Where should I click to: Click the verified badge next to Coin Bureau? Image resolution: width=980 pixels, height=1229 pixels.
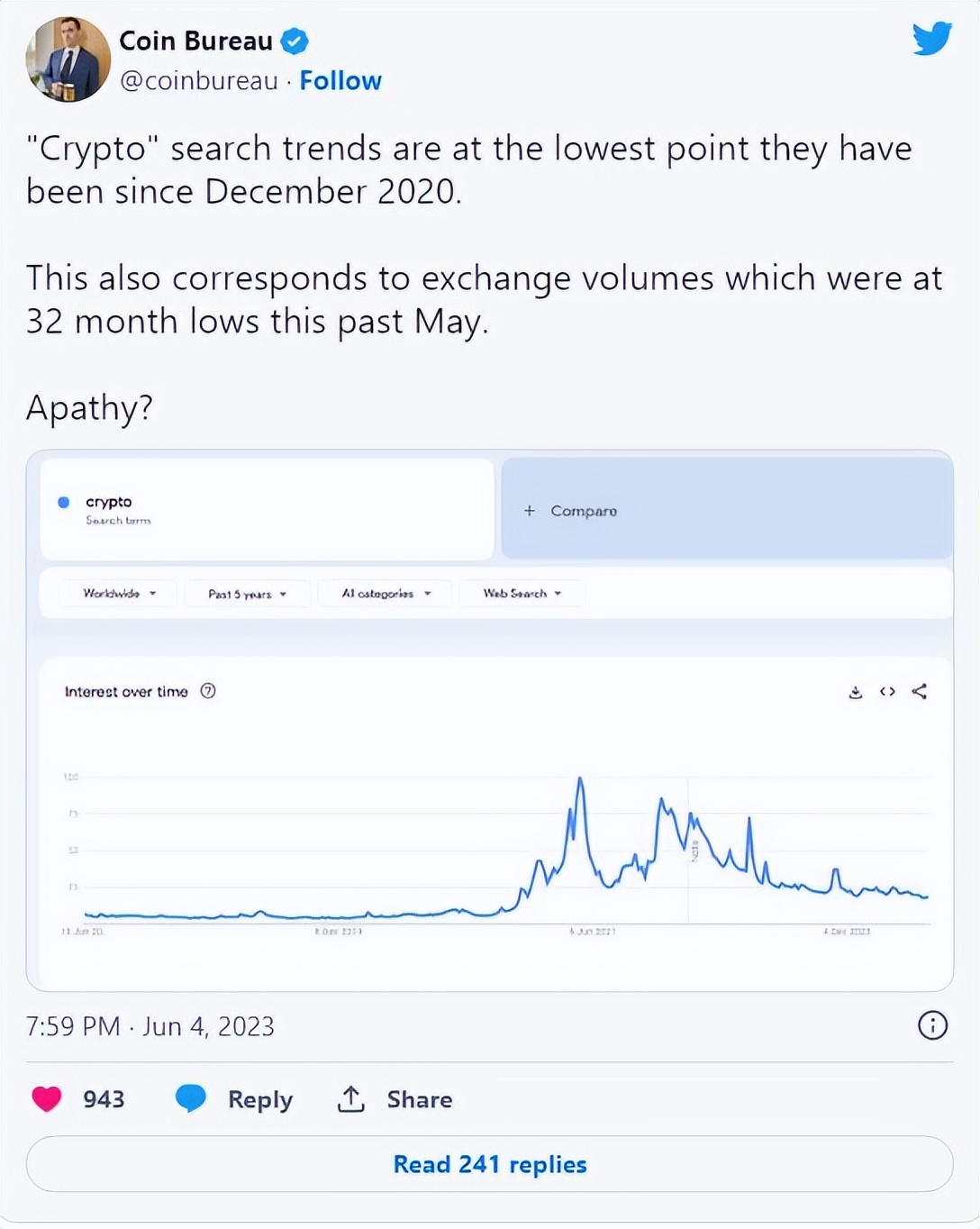click(294, 40)
